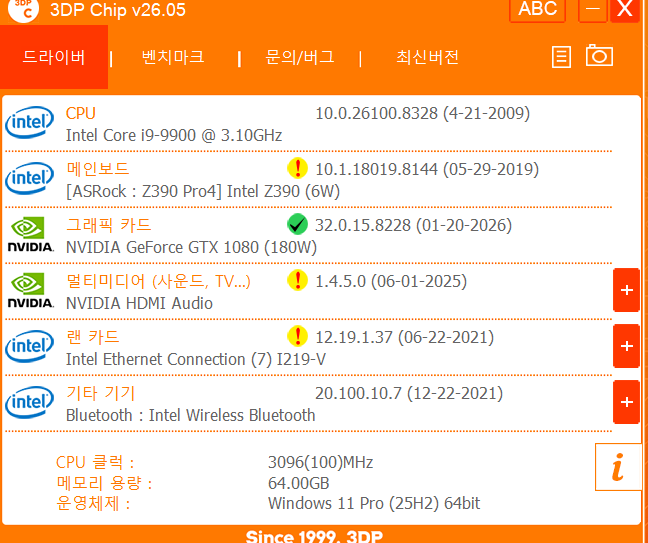Open the 랜 카드 driver link
Screen dimensions: 648x543
coord(93,337)
